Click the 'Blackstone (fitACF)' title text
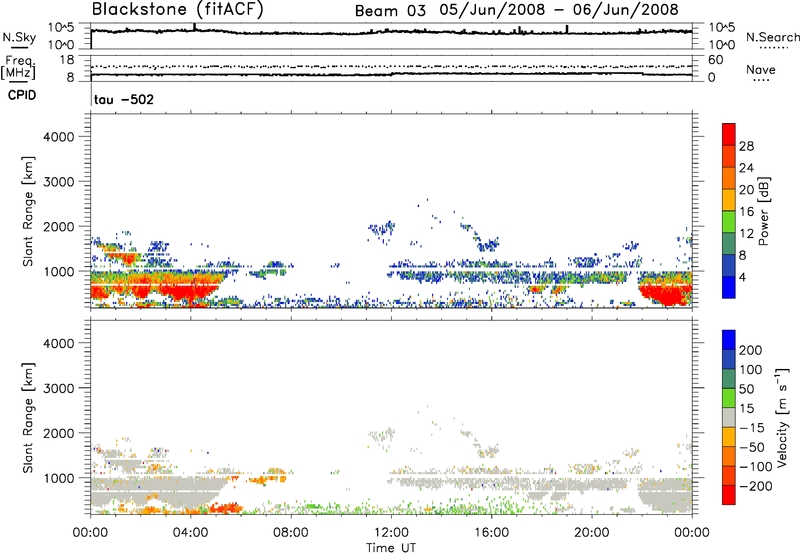This screenshot has width=800, height=554. pyautogui.click(x=178, y=10)
